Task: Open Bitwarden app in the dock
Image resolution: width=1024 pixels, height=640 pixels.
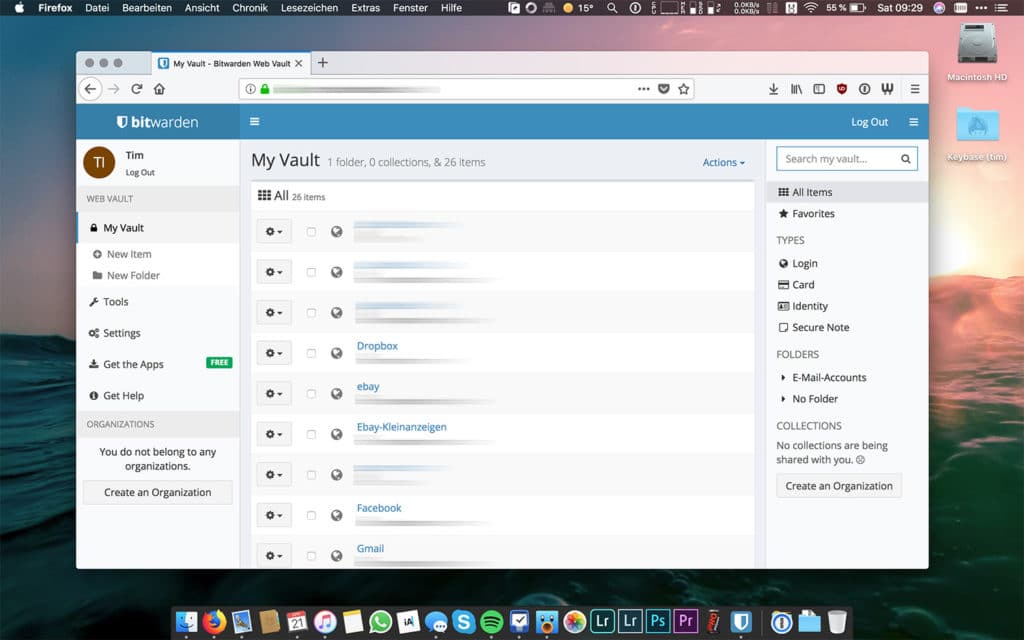Action: [x=741, y=621]
